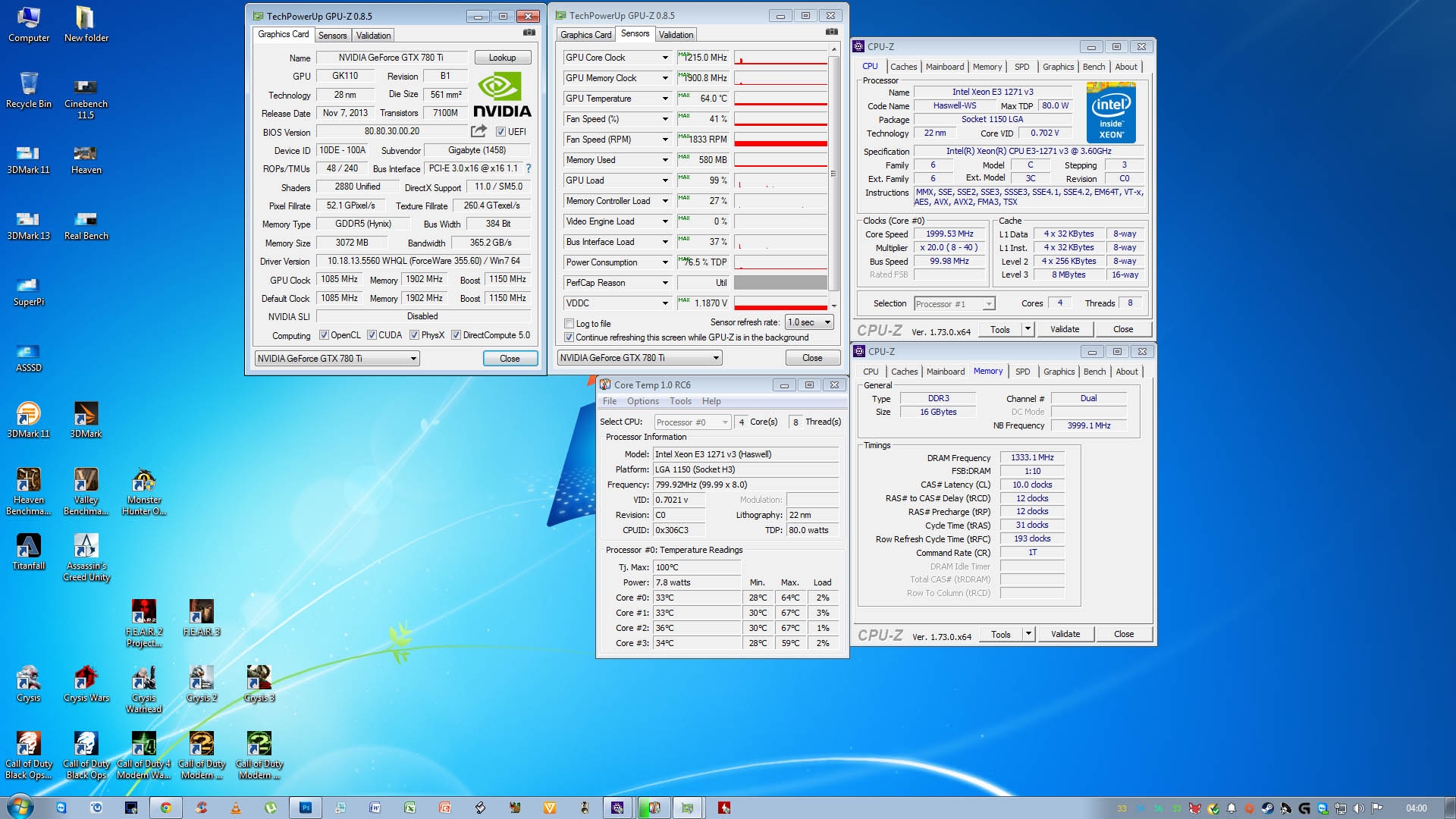Screen dimensions: 1456x819
Task: Open Caches tab in upper CPU-Z window
Action: (x=903, y=67)
